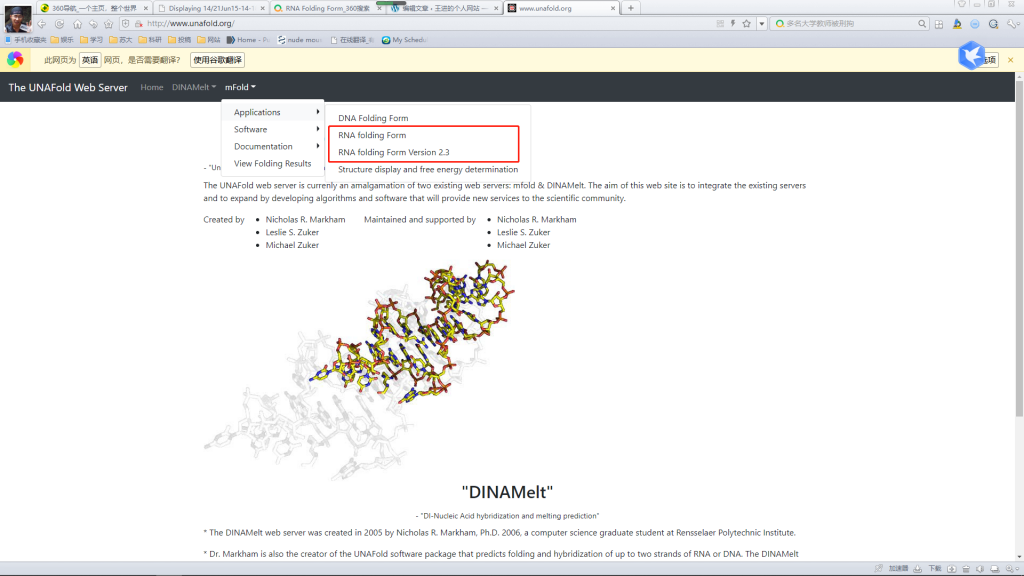This screenshot has height=576, width=1024.
Task: Select RNA folding Form menu entry
Action: pyautogui.click(x=372, y=135)
